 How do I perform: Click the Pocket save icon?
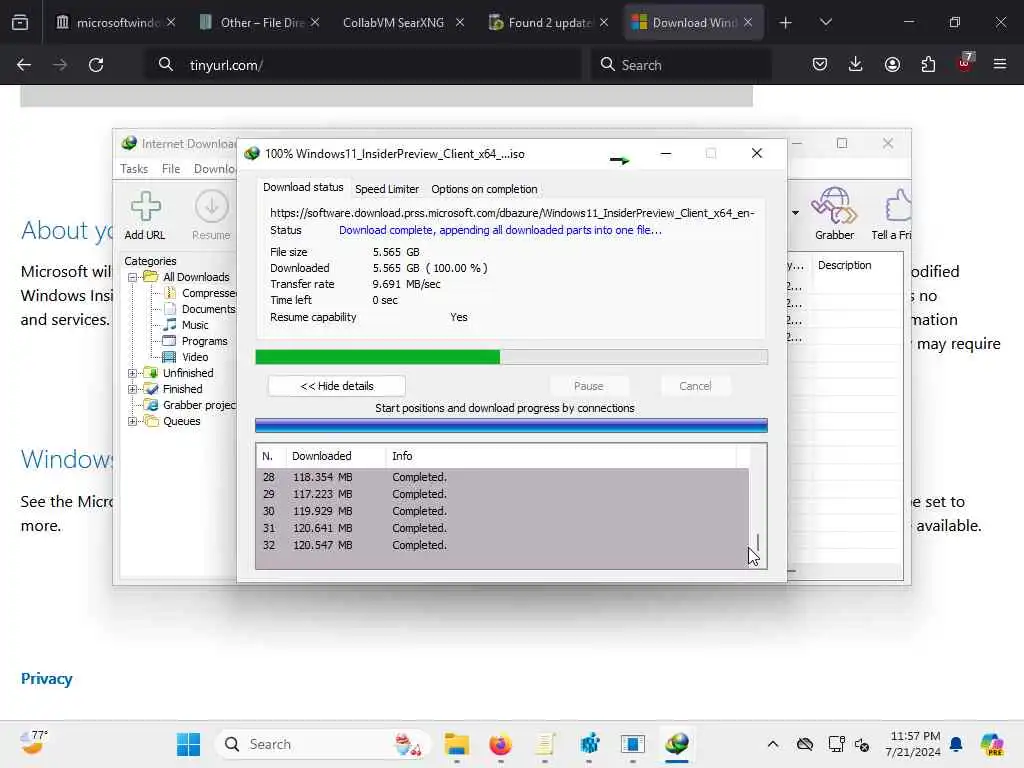point(820,64)
